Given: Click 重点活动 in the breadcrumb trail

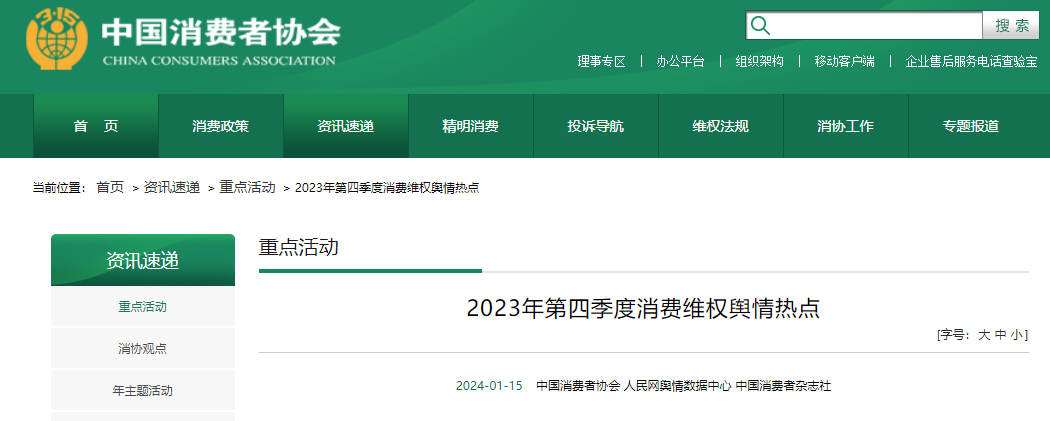Looking at the screenshot, I should 247,187.
